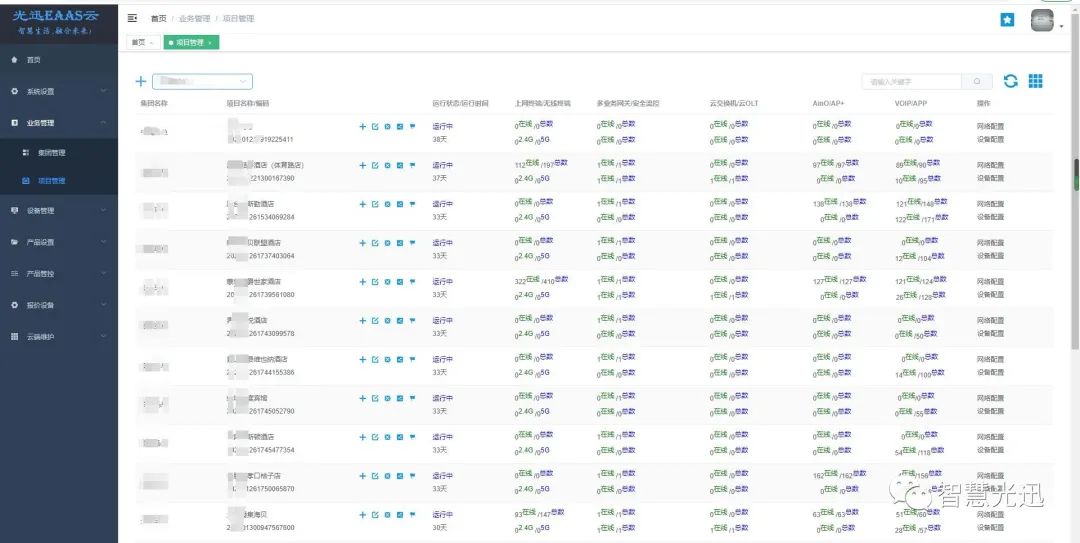Collapse the sidebar with the hamburger icon

[133, 18]
